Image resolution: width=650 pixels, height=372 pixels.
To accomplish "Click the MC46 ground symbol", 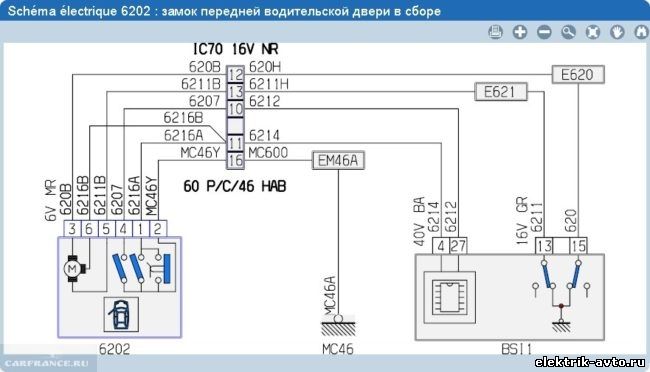I will [x=338, y=326].
